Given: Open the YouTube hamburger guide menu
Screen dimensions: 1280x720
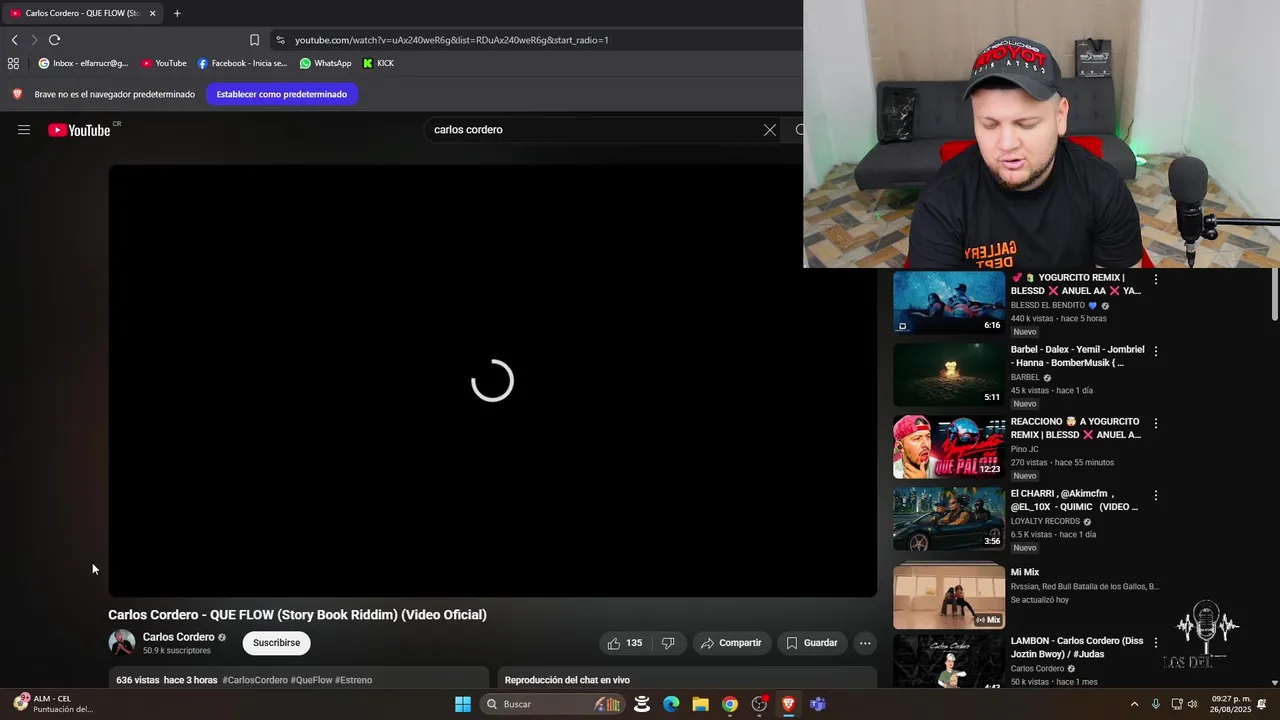Looking at the screenshot, I should (24, 130).
